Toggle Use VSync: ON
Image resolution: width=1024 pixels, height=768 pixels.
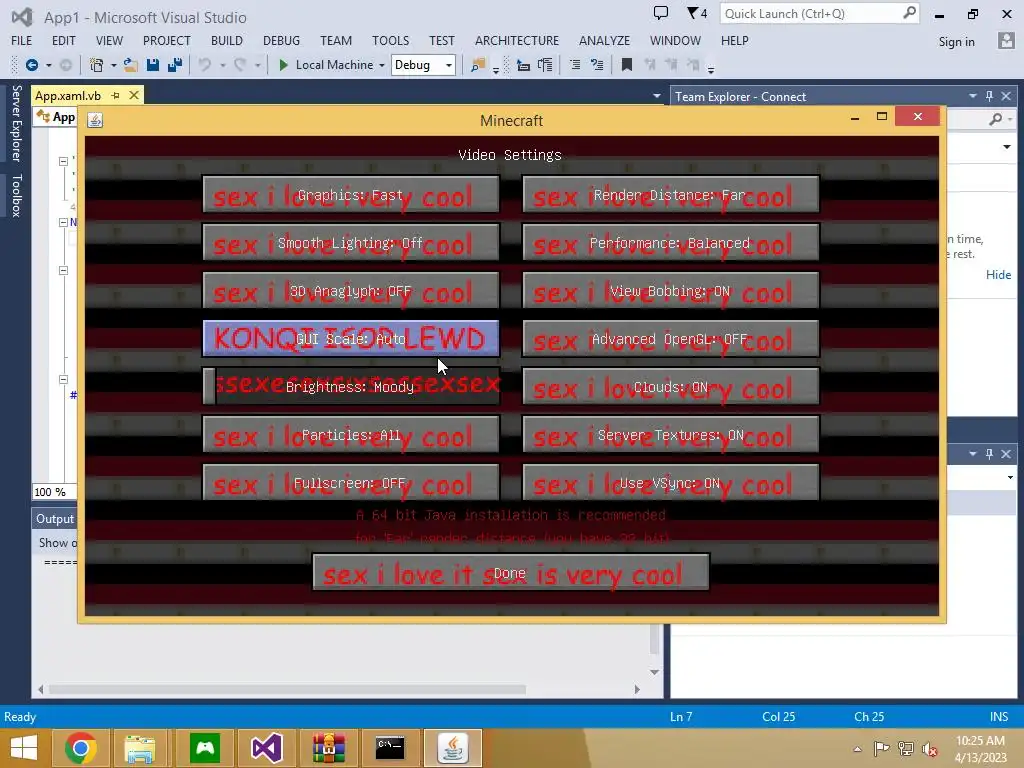pyautogui.click(x=670, y=483)
